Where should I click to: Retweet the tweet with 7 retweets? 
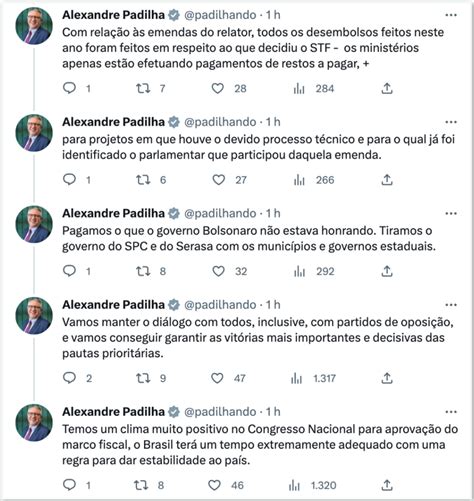[143, 88]
